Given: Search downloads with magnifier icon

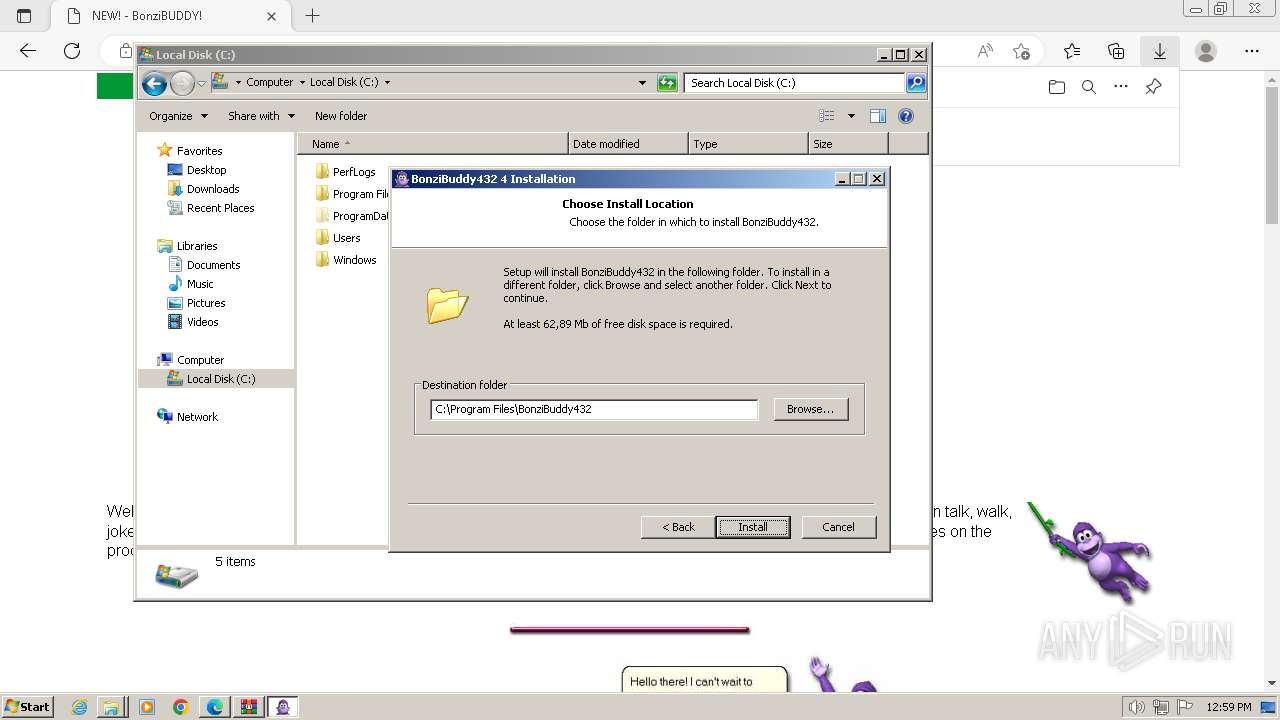Looking at the screenshot, I should coord(1089,87).
